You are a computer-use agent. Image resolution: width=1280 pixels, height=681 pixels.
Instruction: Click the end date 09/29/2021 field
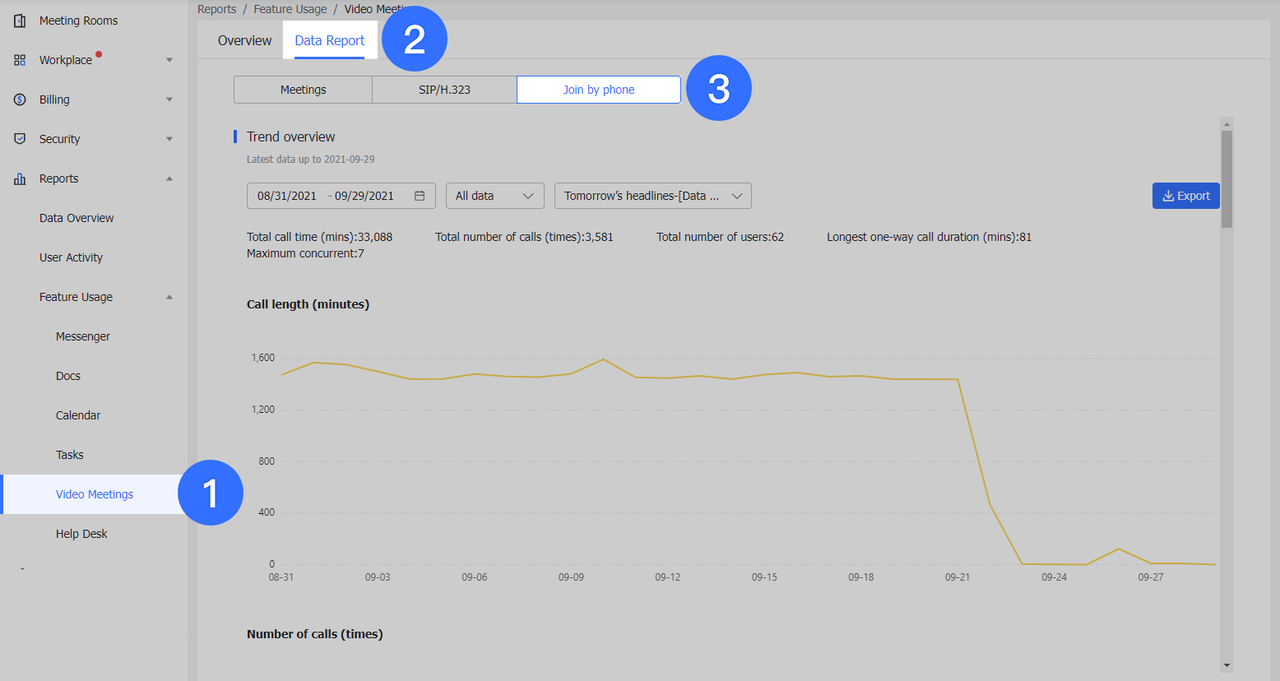(x=364, y=196)
